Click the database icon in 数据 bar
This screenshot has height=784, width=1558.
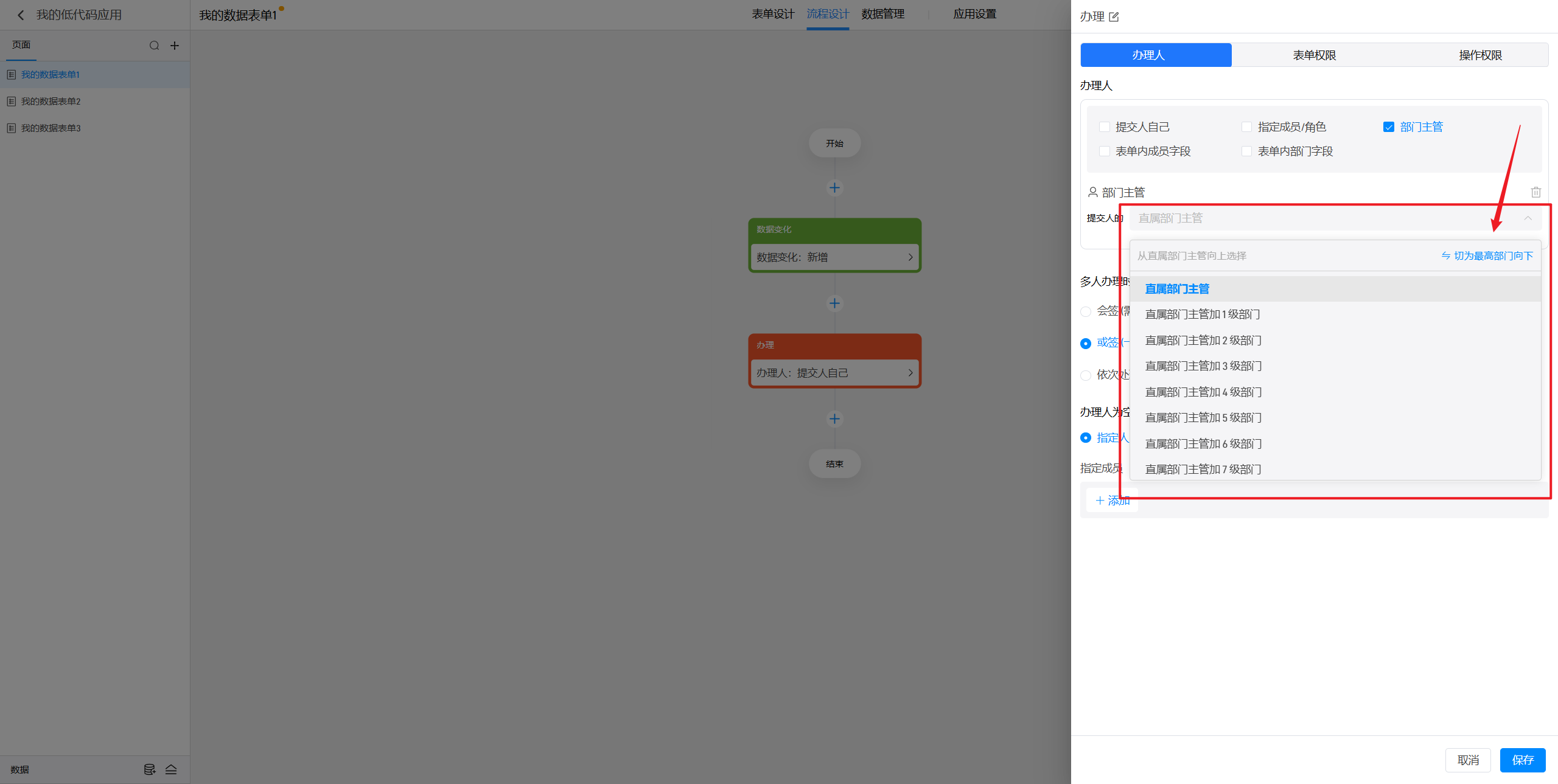(149, 769)
